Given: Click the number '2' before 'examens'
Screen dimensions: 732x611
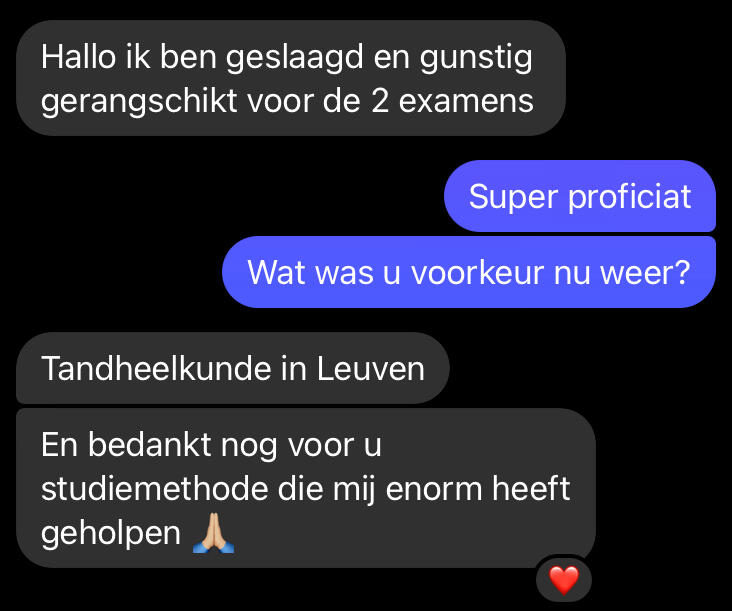Looking at the screenshot, I should click(x=380, y=101).
